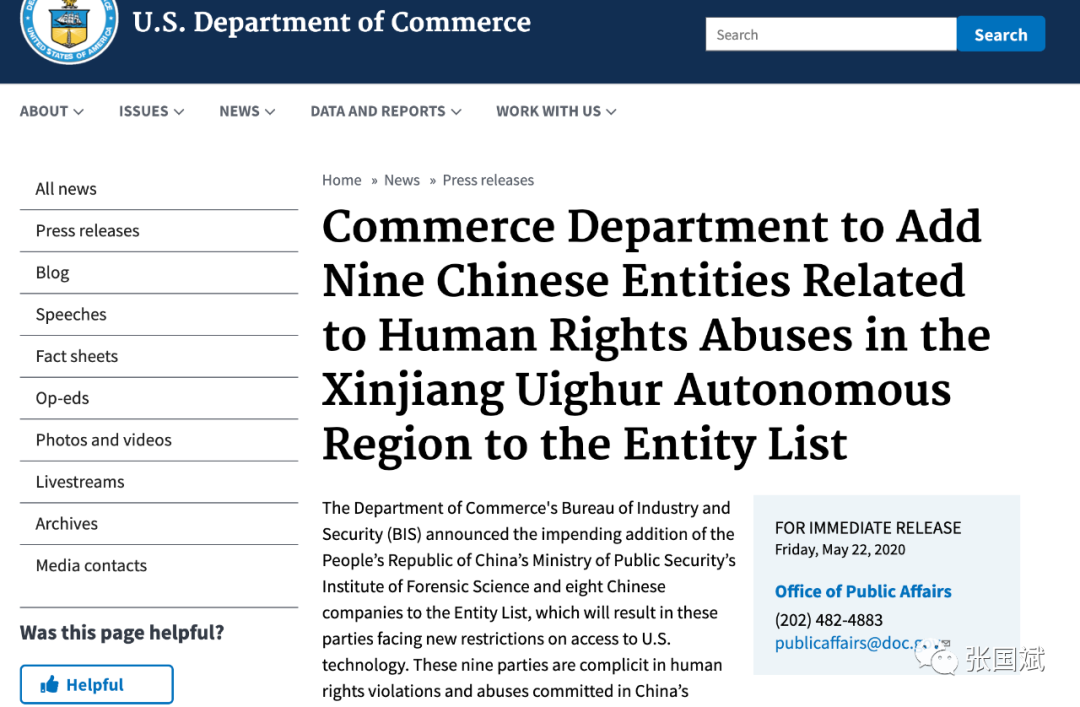This screenshot has width=1080, height=707.
Task: Click inside the Search text field
Action: click(830, 34)
